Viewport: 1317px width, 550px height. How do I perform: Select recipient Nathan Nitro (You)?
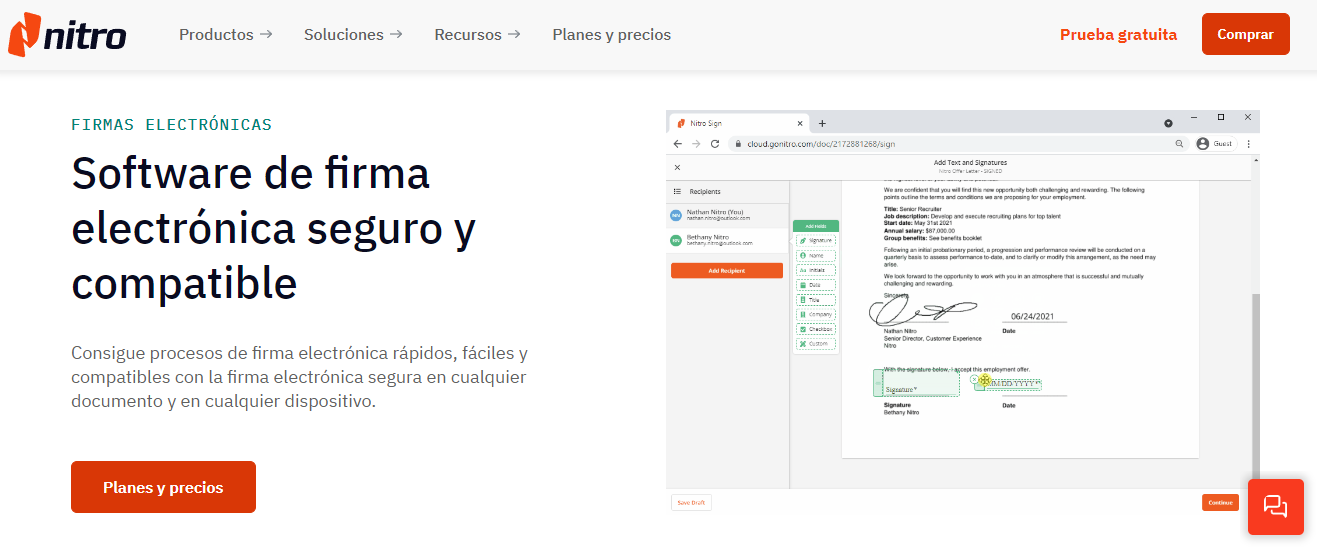tap(728, 214)
